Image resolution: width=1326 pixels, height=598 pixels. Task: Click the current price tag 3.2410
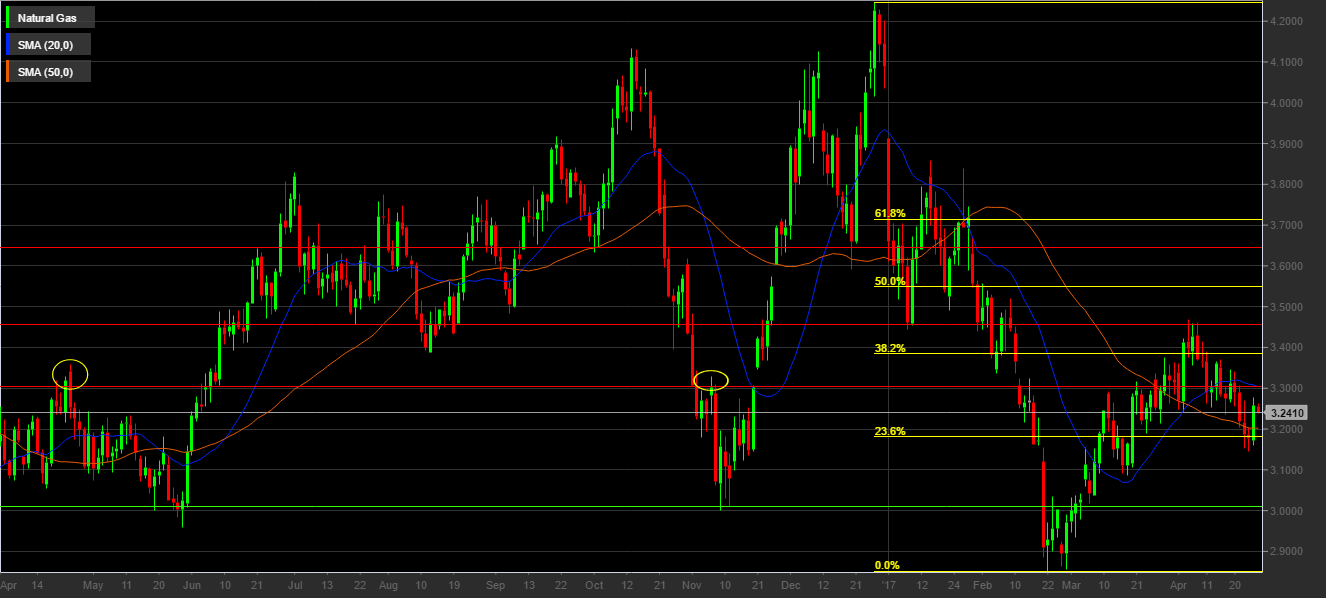tap(1291, 412)
